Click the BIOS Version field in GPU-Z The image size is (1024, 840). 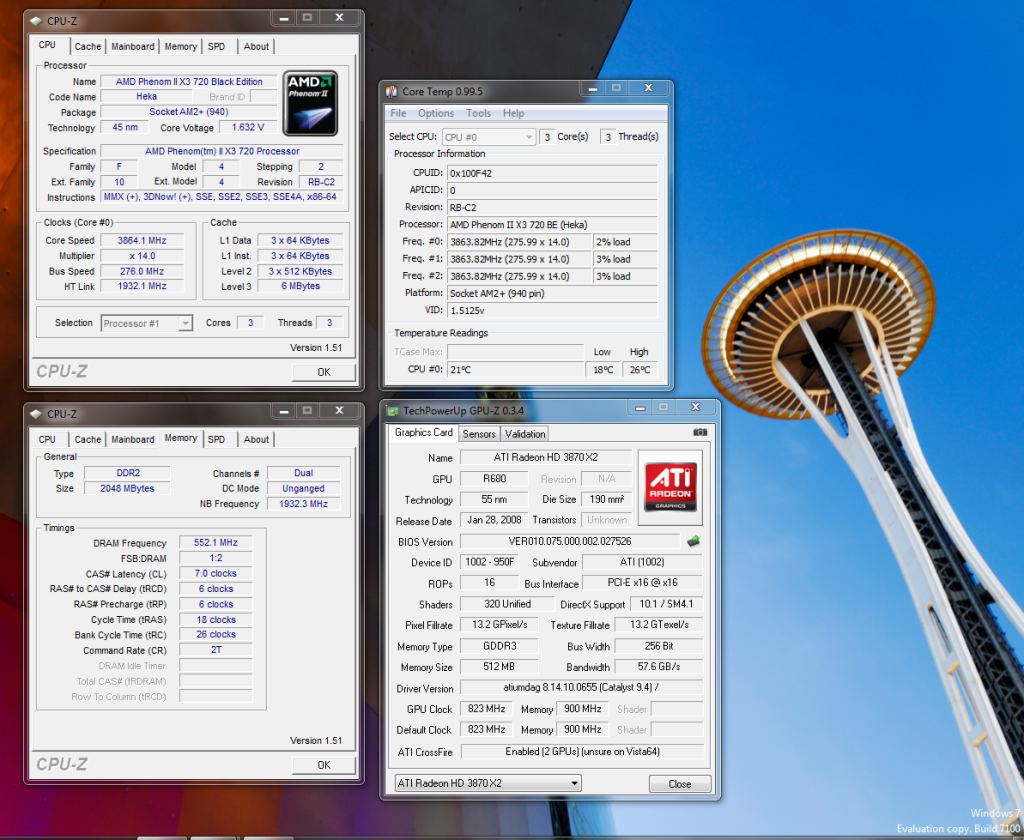click(x=570, y=541)
